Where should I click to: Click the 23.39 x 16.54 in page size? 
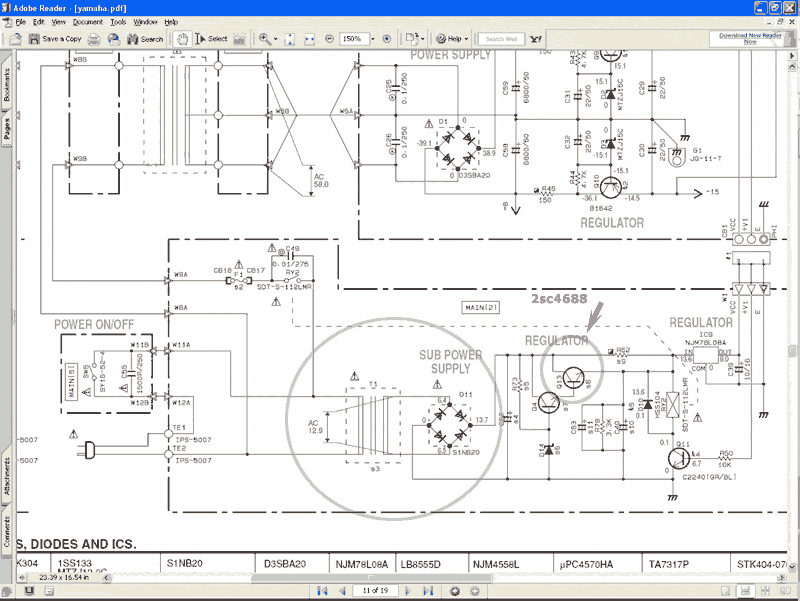(x=64, y=578)
